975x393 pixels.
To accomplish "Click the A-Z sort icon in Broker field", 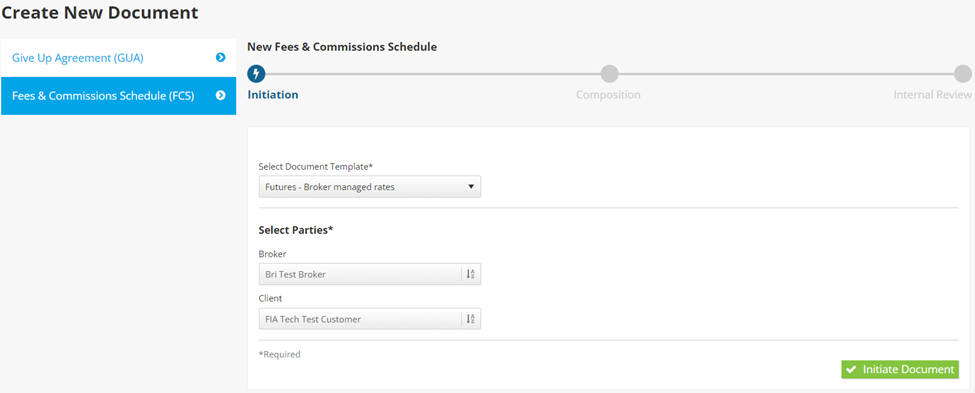I will (471, 274).
